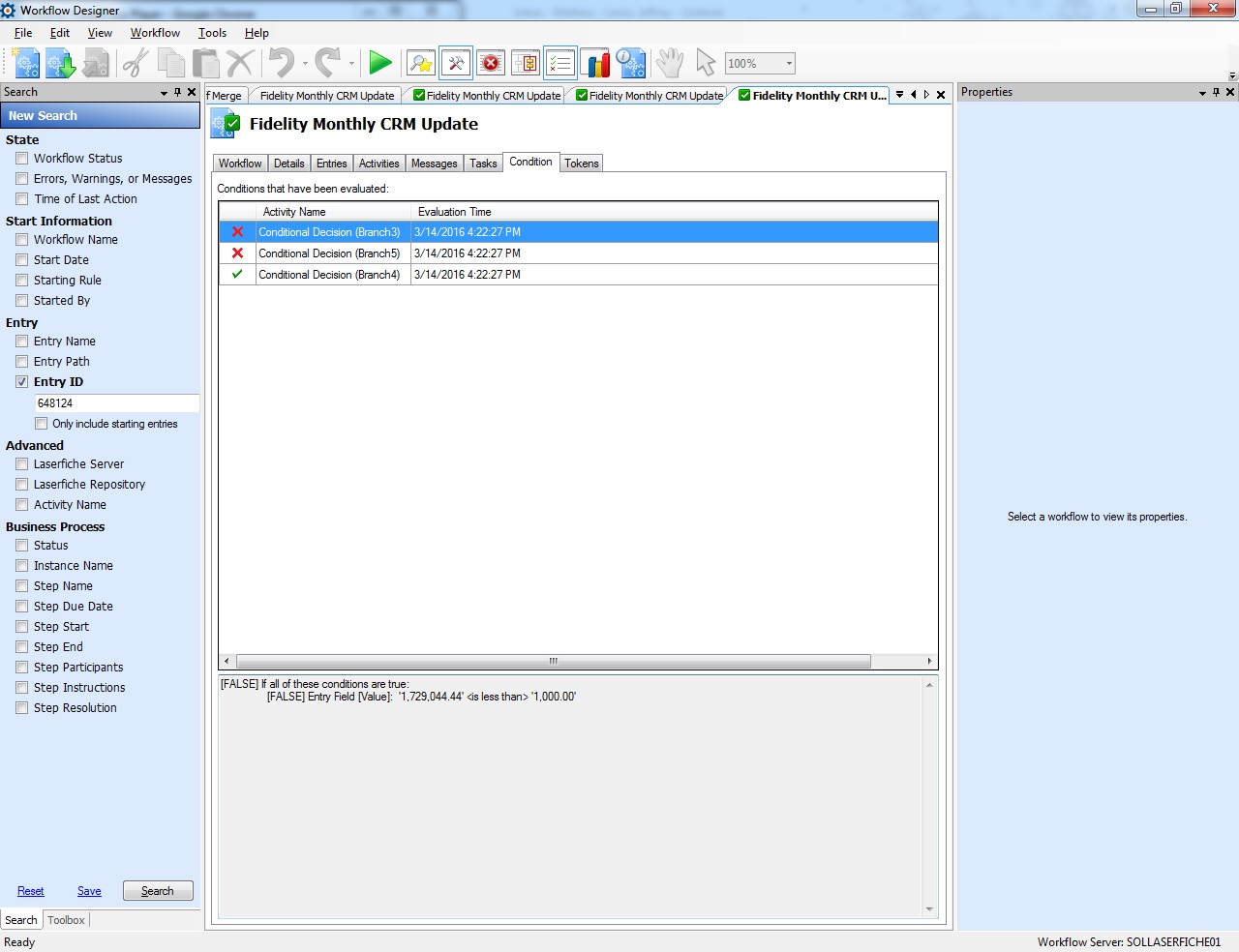Uncheck the Entry ID checkbox
The image size is (1239, 952).
click(x=22, y=382)
